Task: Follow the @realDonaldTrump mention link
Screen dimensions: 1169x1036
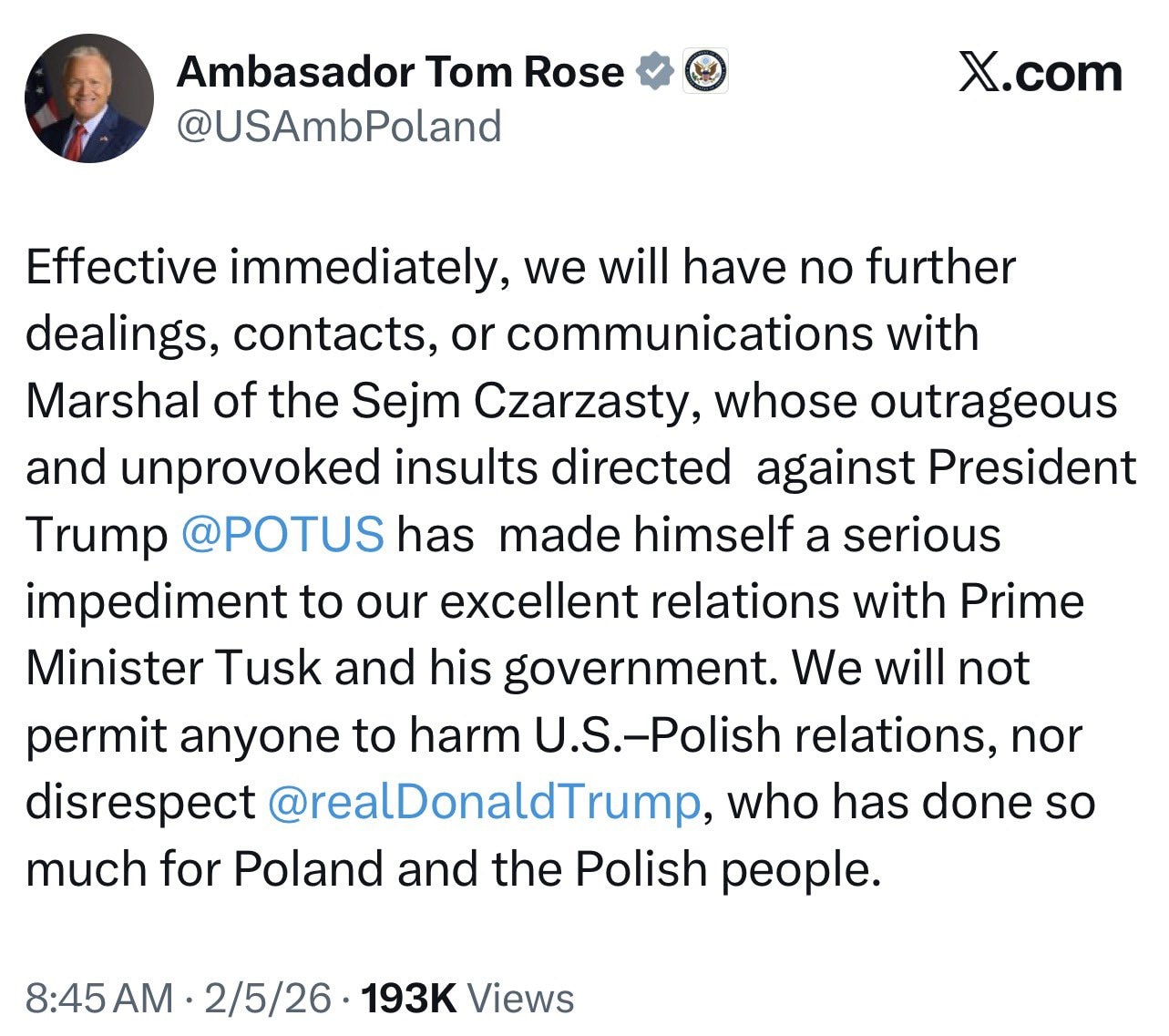Action: point(484,802)
